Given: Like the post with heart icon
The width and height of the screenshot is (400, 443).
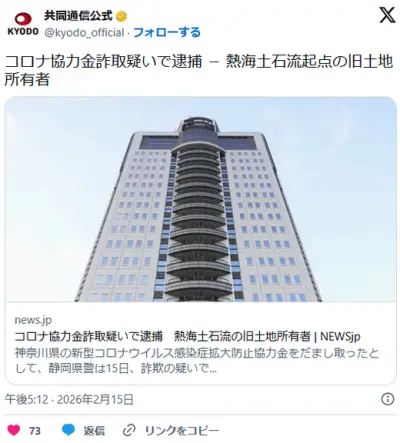Looking at the screenshot, I should pos(13,430).
